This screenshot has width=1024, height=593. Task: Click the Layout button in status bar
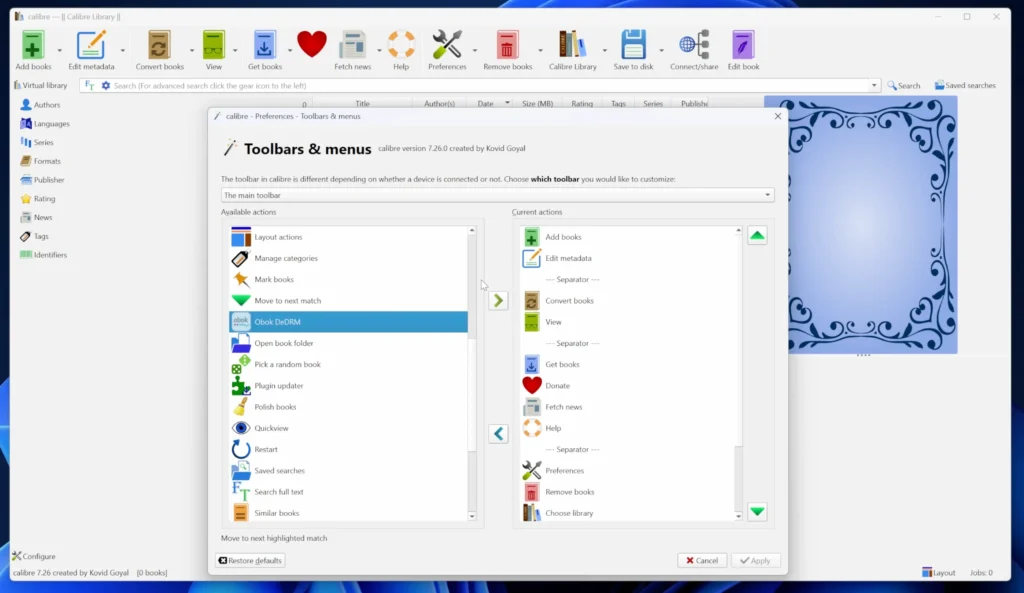point(938,573)
